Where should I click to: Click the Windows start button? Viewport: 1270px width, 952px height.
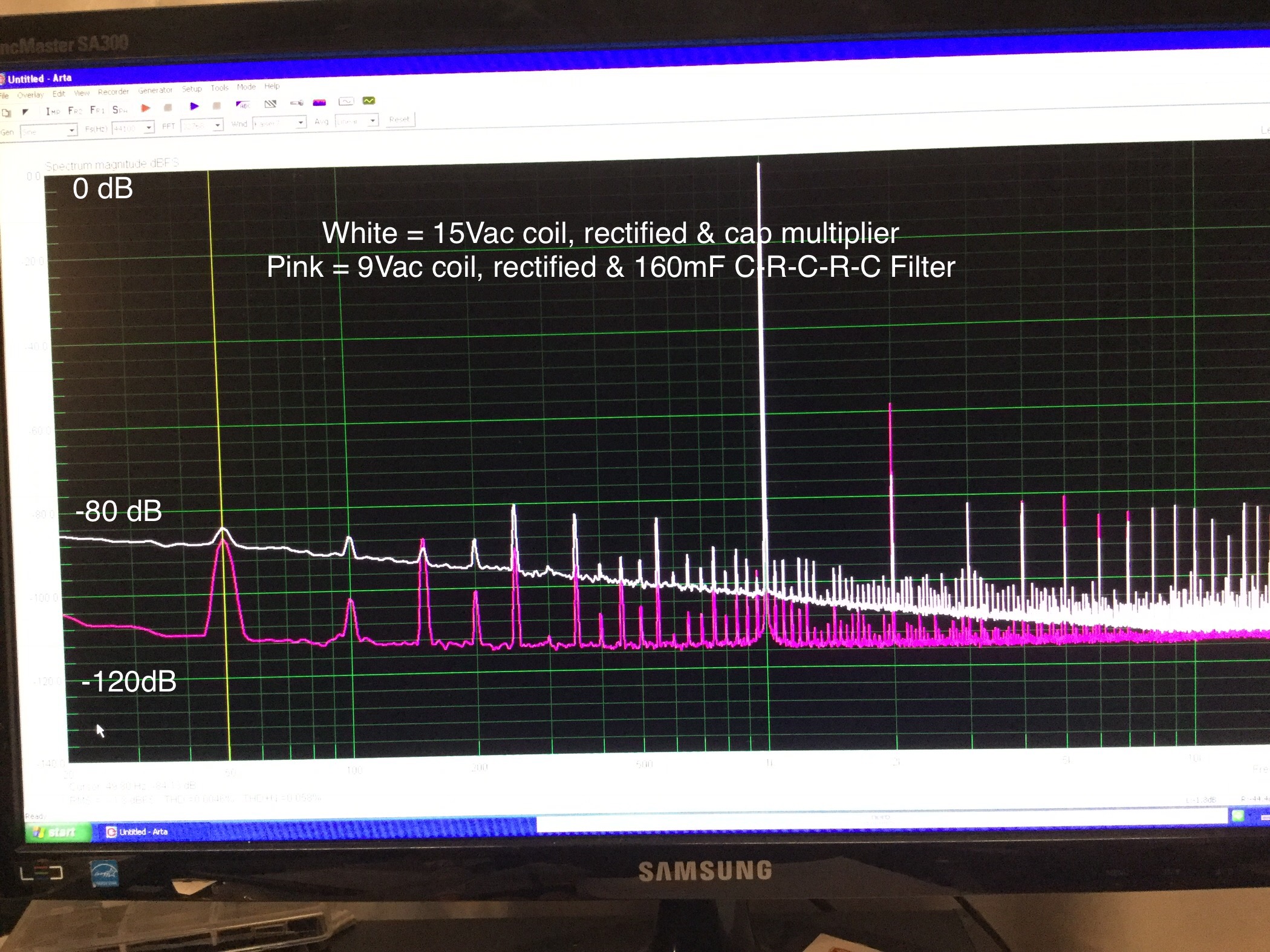click(x=57, y=832)
